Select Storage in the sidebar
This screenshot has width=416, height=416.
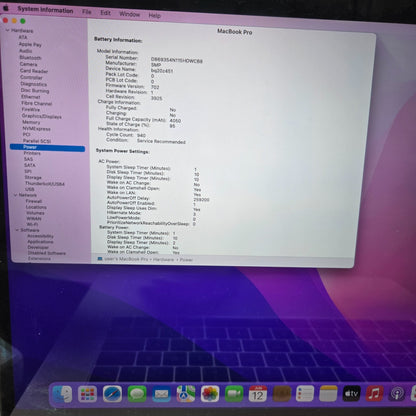click(33, 177)
